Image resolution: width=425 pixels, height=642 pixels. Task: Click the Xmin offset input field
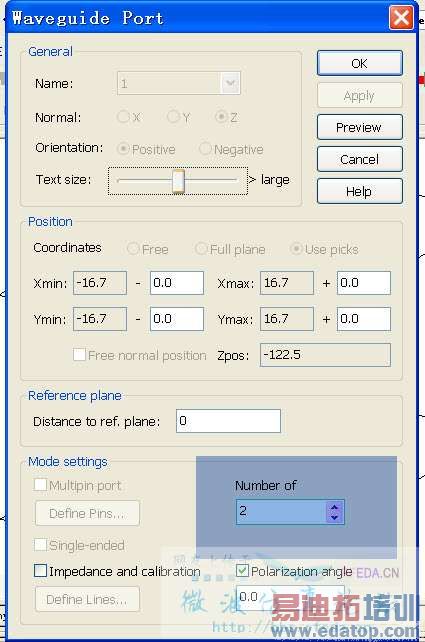(177, 283)
